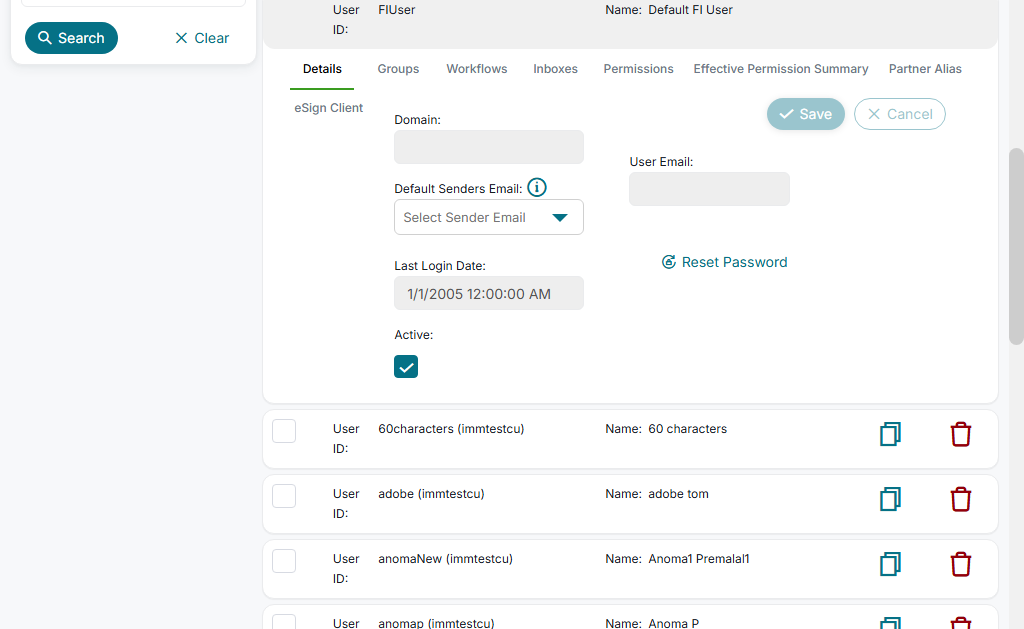Open the Select Sender Email dropdown

click(489, 217)
